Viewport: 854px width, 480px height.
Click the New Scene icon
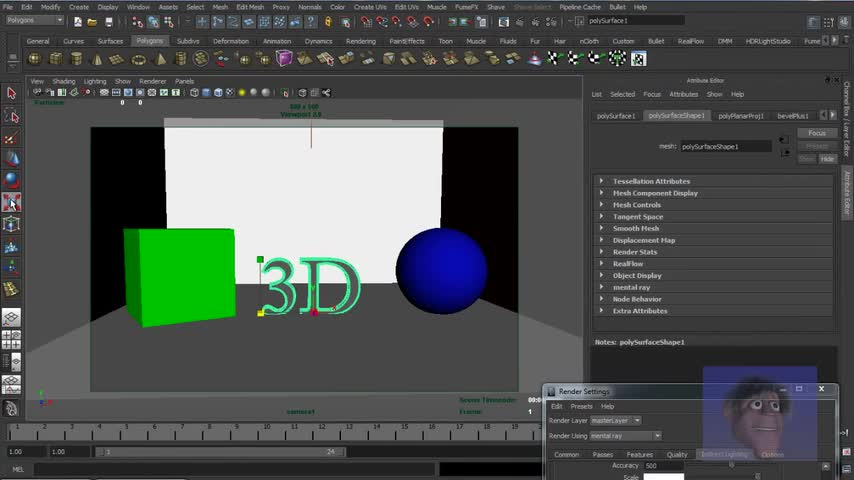point(77,22)
